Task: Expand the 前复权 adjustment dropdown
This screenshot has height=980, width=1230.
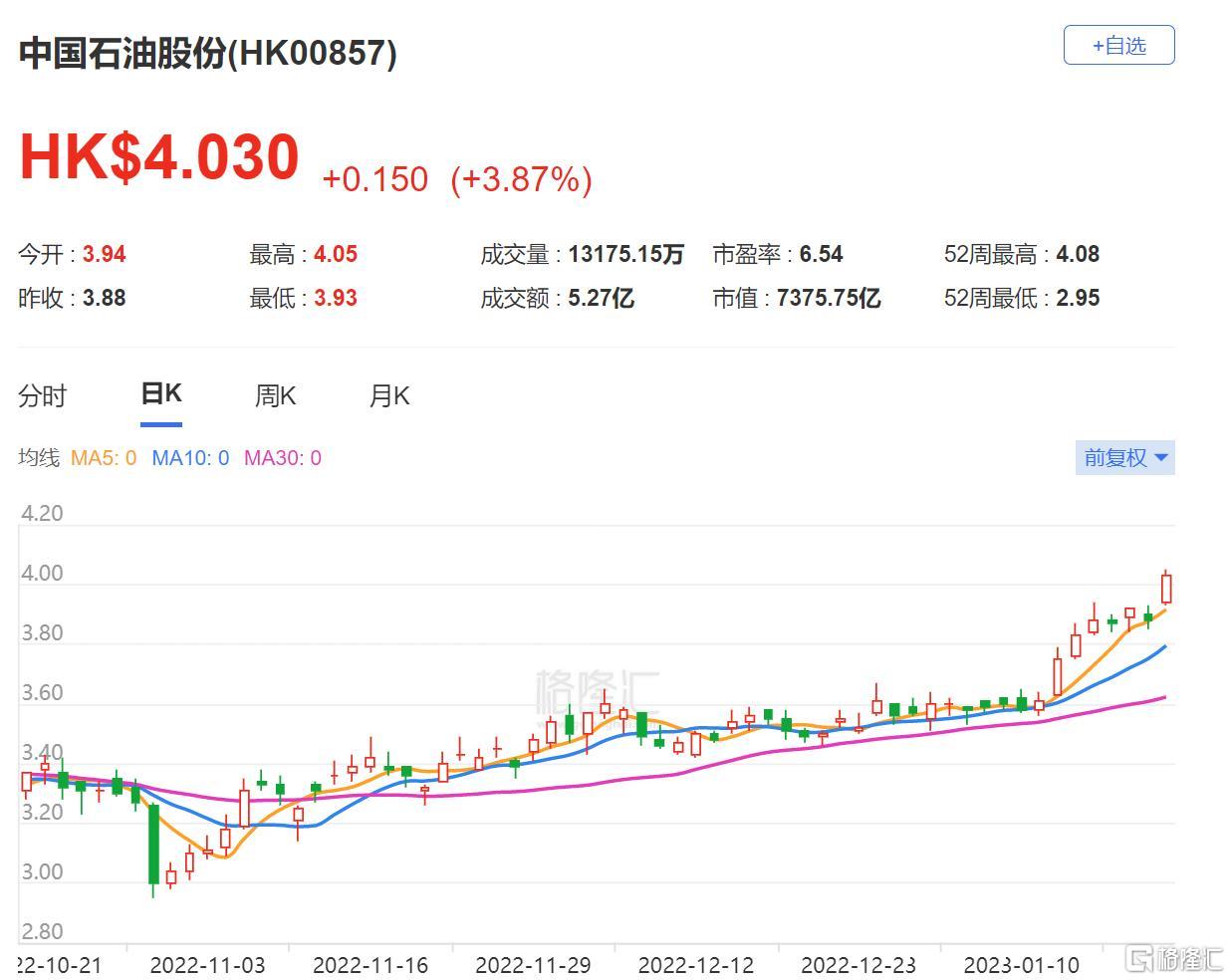Action: click(x=1125, y=458)
